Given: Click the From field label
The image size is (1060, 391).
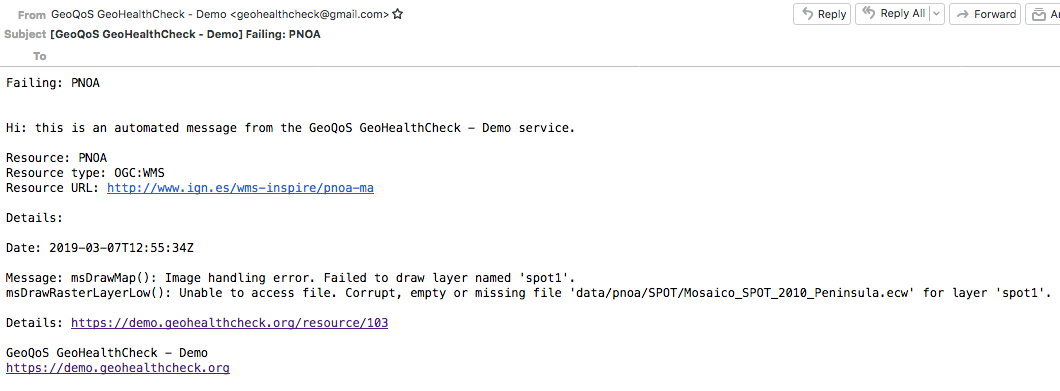Looking at the screenshot, I should pyautogui.click(x=32, y=14).
